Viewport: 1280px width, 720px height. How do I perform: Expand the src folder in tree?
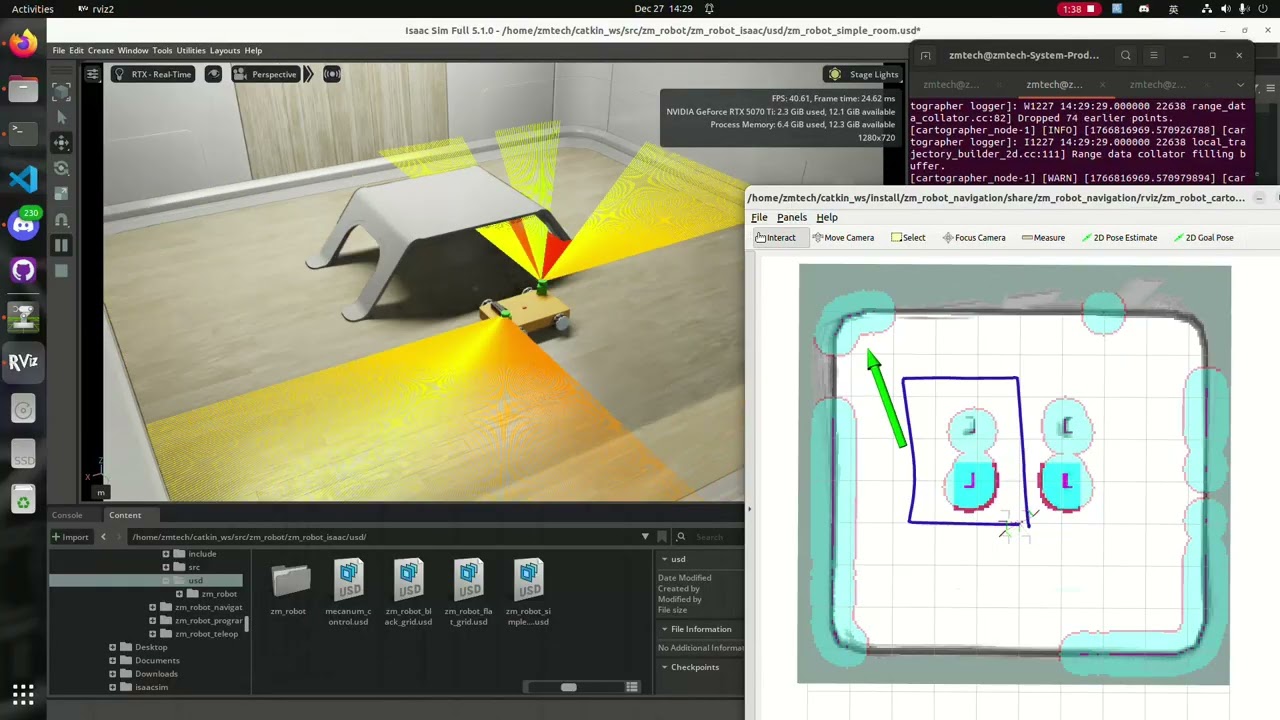point(166,567)
